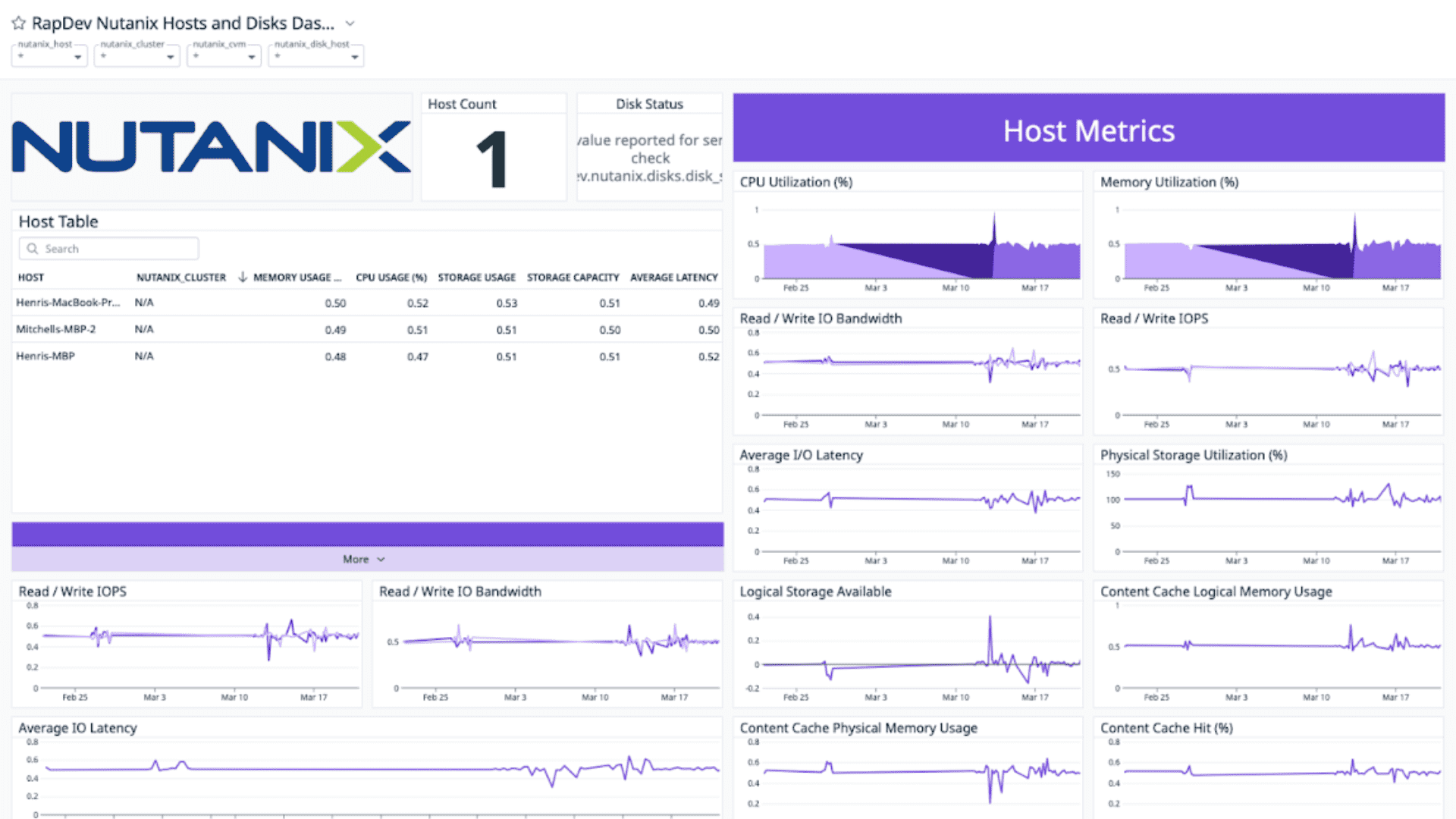This screenshot has height=819, width=1456.
Task: Sort table by STORAGE USAGE column
Action: (476, 278)
